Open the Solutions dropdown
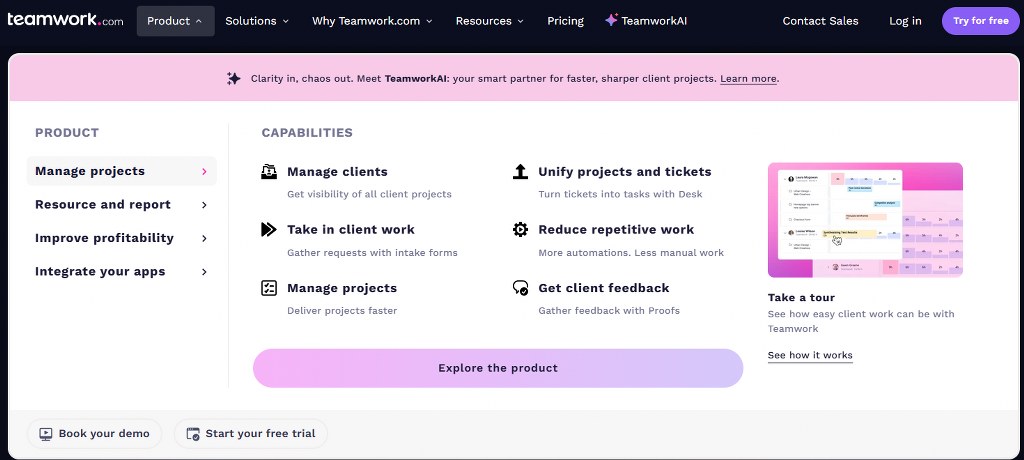1024x460 pixels. 257,21
